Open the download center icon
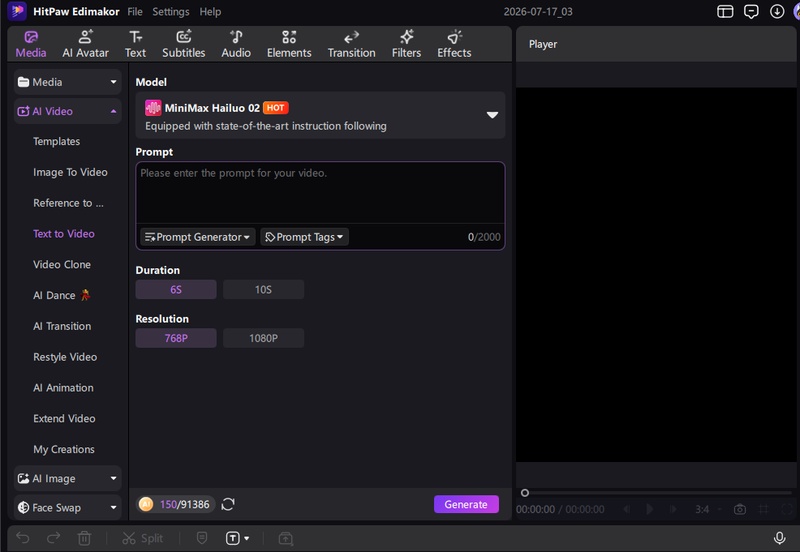The width and height of the screenshot is (800, 552). click(x=777, y=11)
